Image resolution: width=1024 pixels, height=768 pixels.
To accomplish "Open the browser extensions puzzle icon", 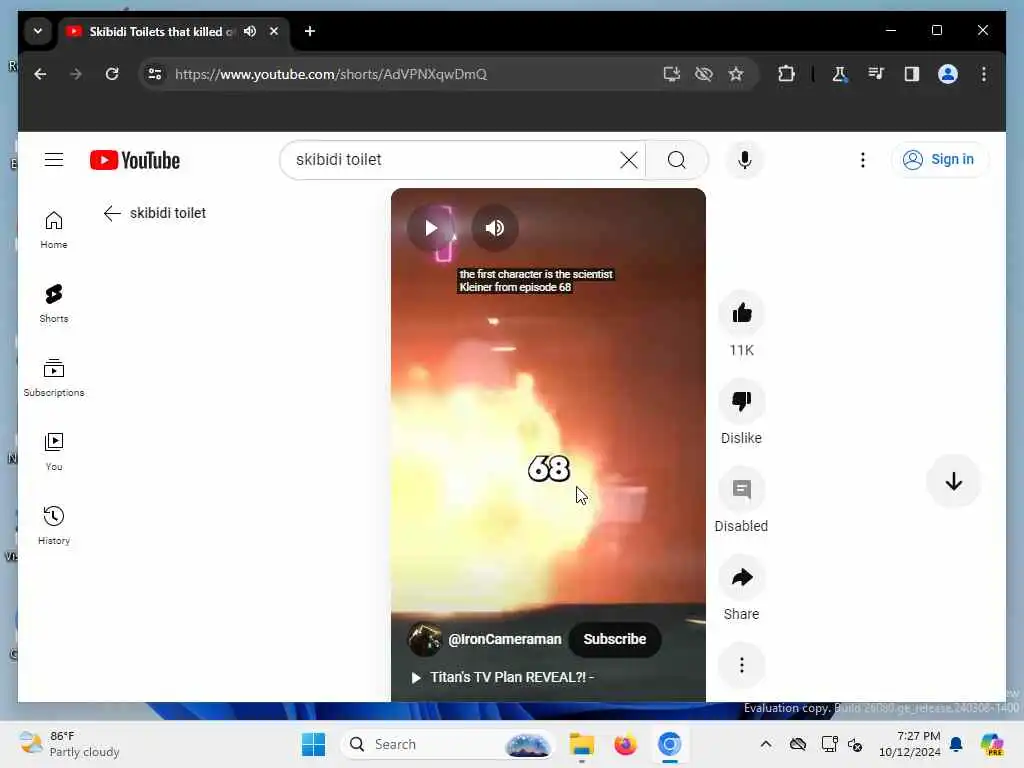I will (786, 74).
